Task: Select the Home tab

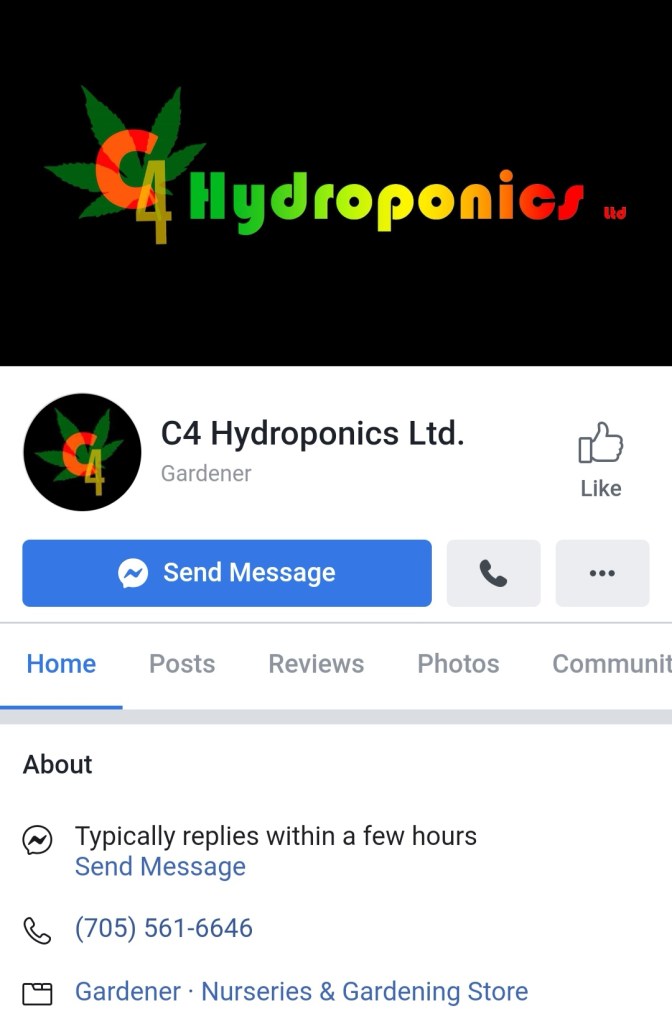Action: (x=61, y=664)
